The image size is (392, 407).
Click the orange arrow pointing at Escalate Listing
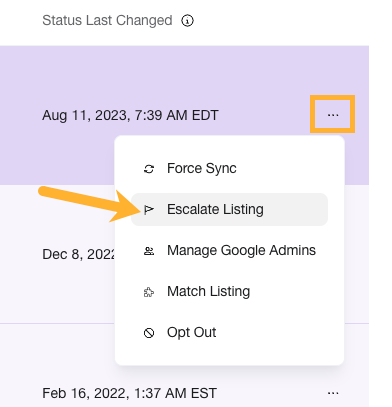[90, 204]
